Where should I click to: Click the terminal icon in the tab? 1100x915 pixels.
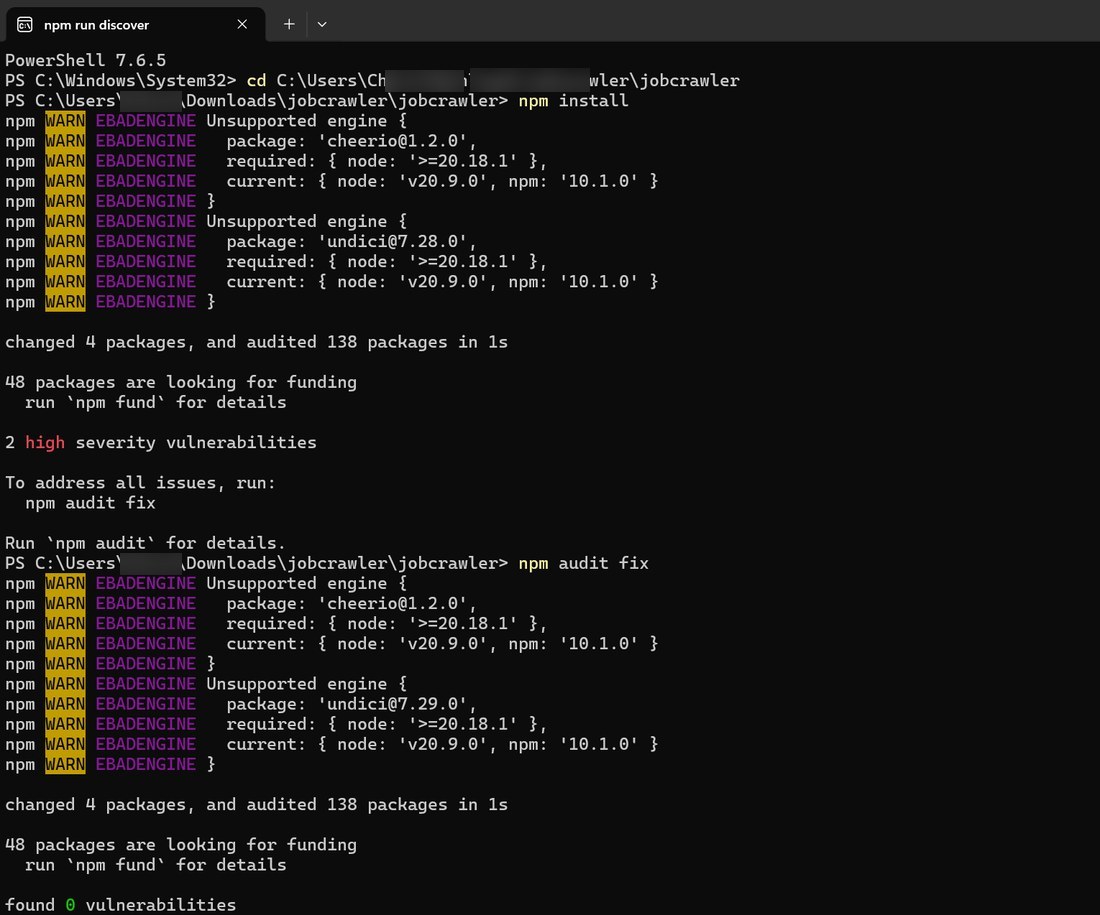coord(25,25)
